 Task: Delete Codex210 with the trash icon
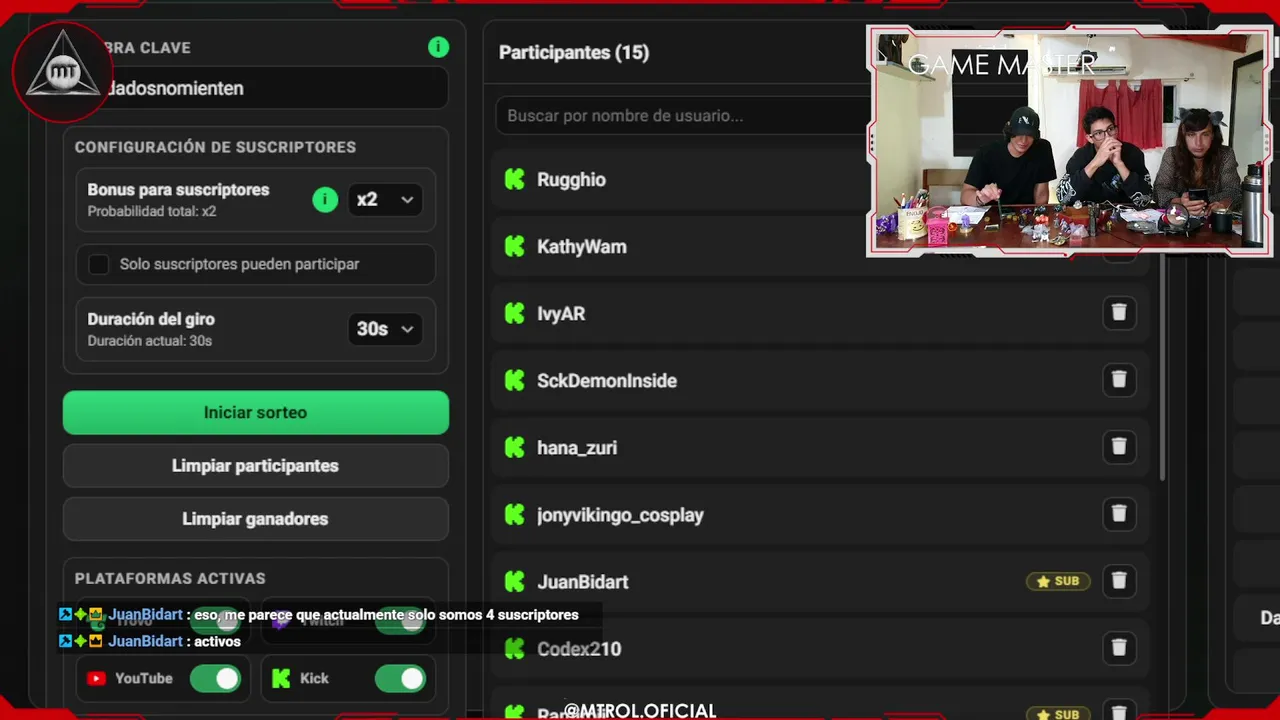coord(1119,647)
